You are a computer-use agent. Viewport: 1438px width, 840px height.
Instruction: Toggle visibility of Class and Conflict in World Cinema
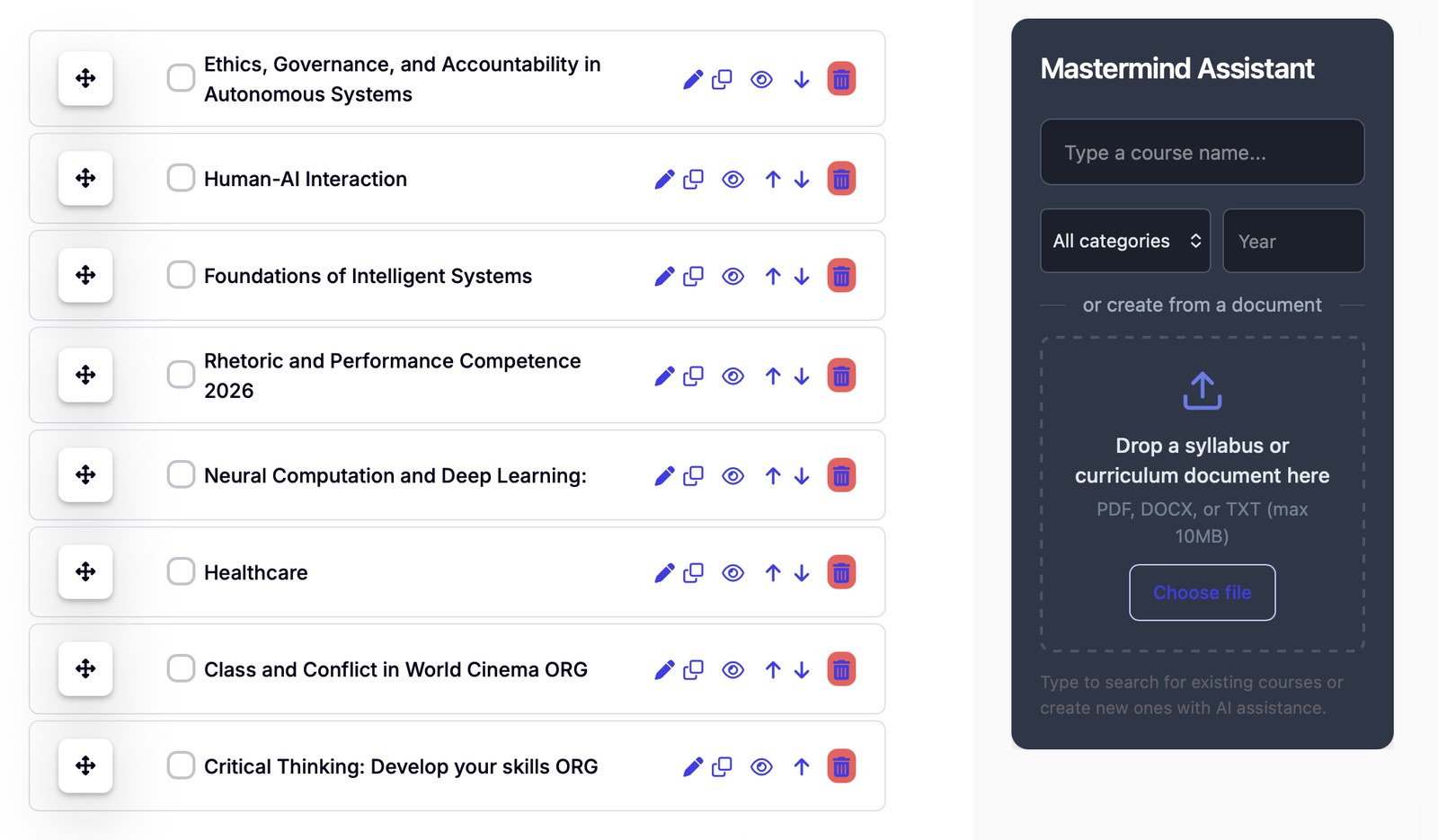(x=733, y=670)
